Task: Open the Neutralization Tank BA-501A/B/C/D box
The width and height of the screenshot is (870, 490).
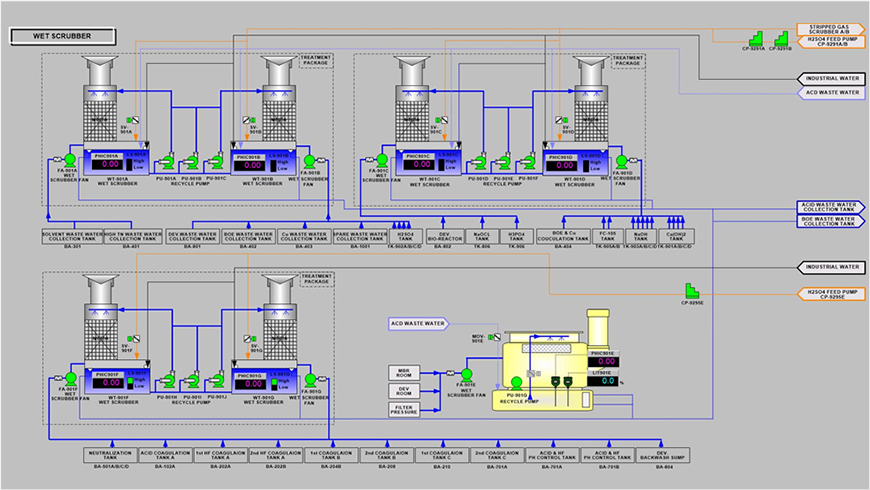Action: click(x=114, y=455)
